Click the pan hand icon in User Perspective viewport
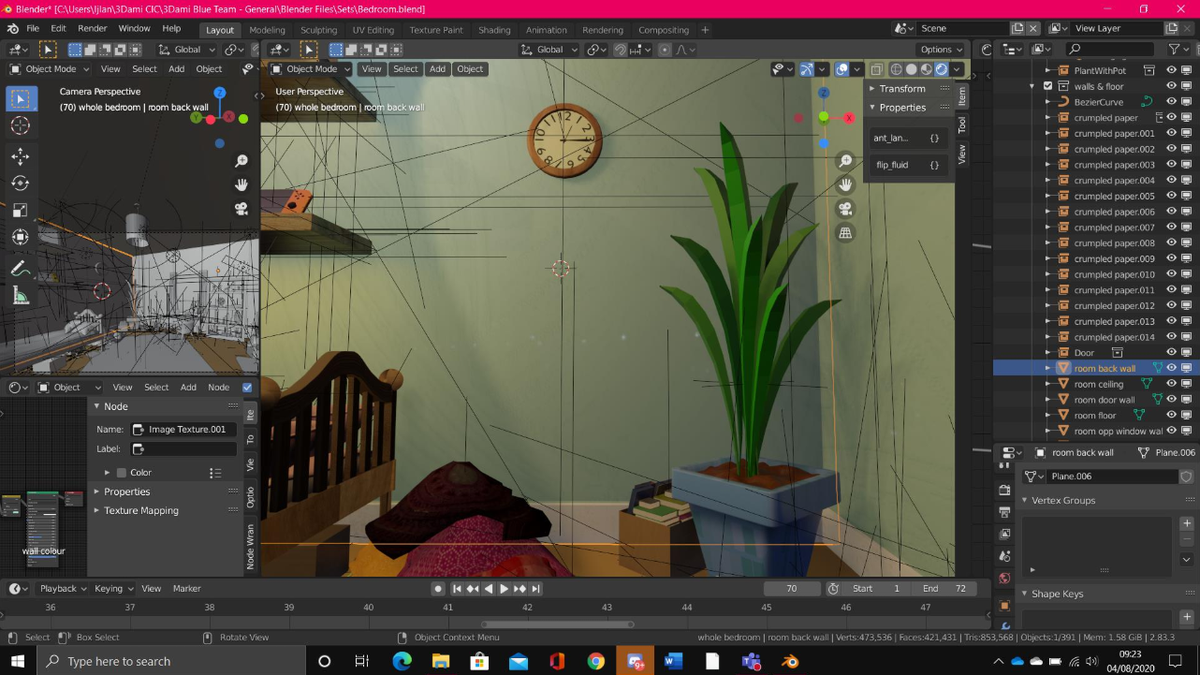 pos(845,184)
